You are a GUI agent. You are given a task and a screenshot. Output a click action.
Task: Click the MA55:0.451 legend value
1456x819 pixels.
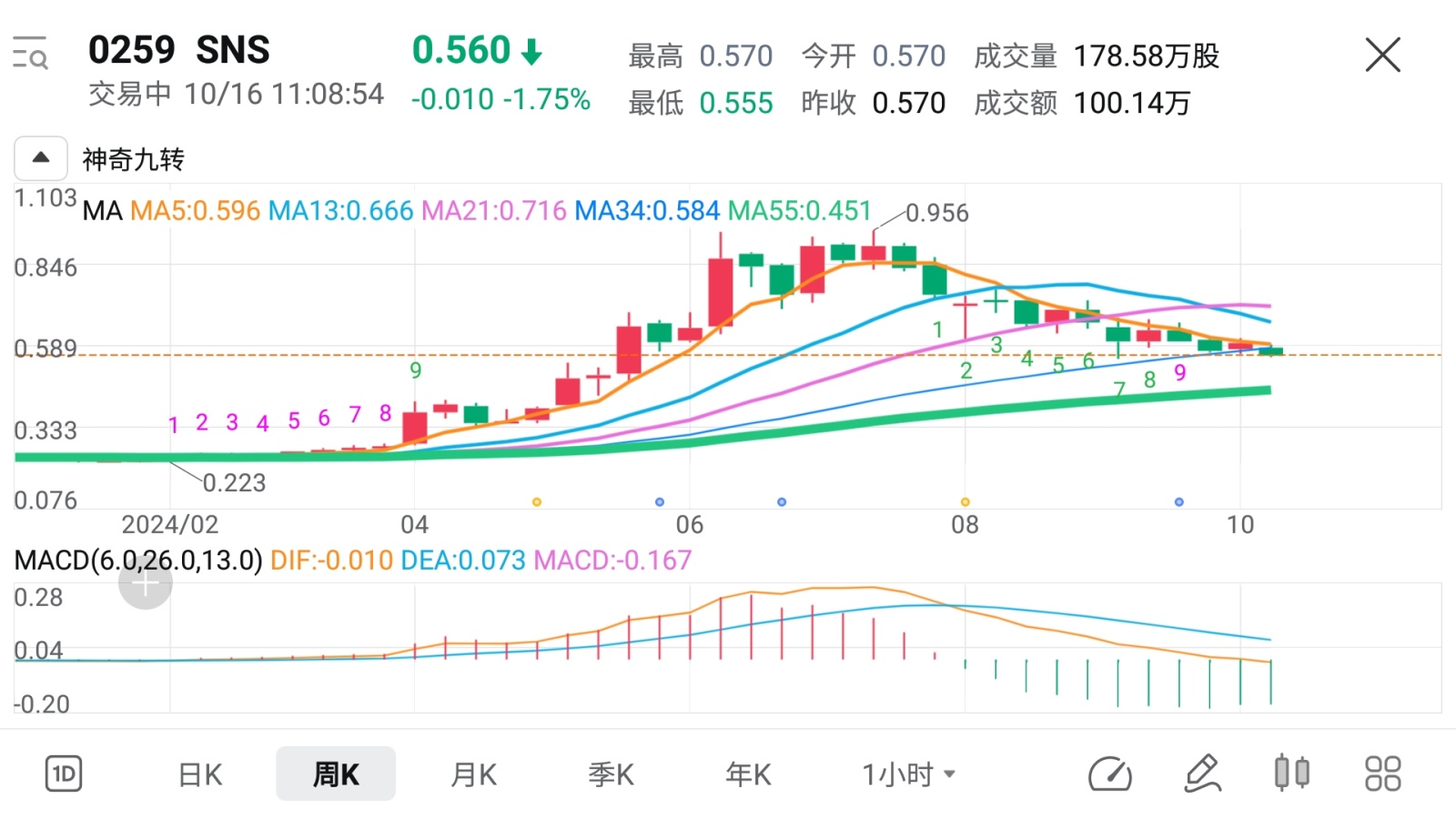pos(800,211)
